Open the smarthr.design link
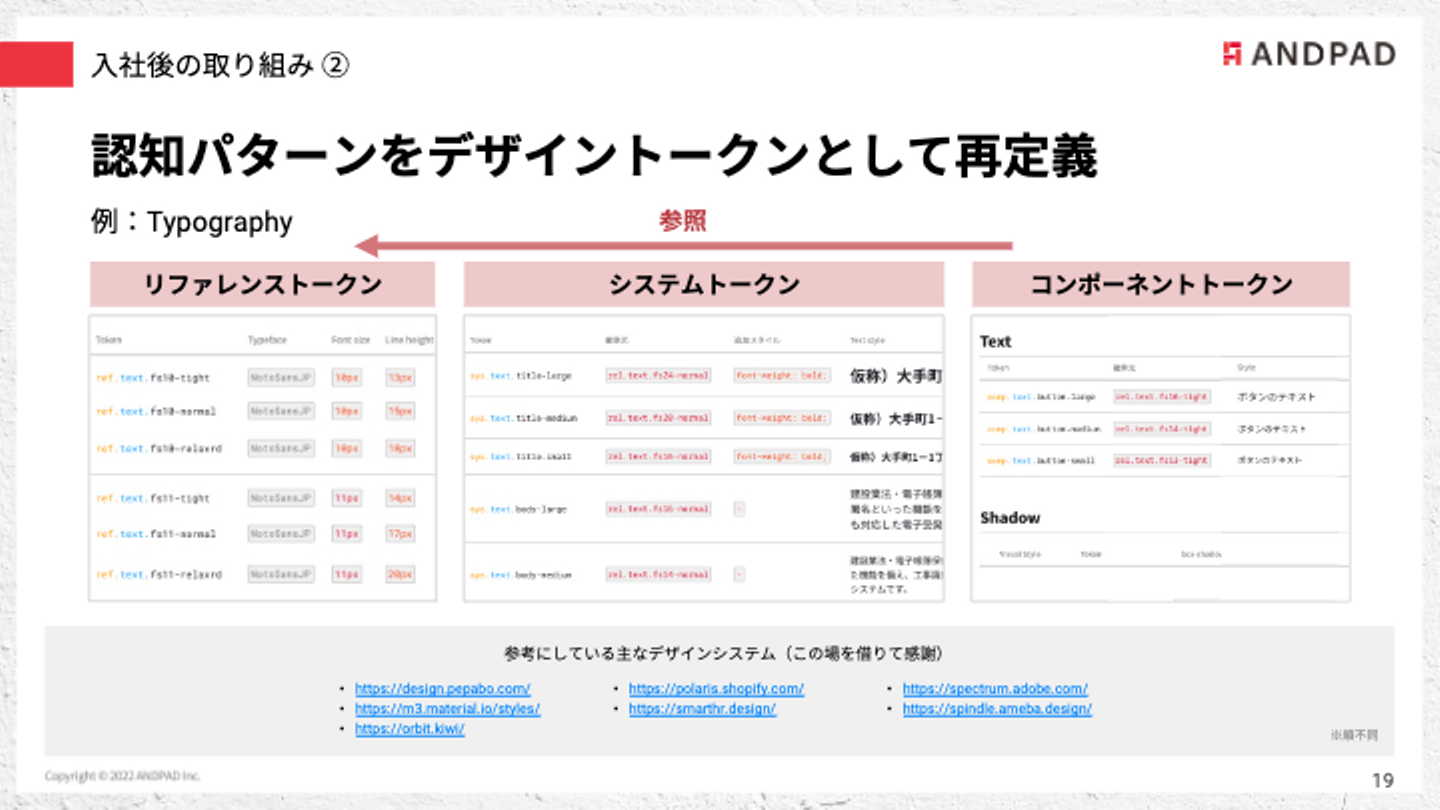 [702, 709]
